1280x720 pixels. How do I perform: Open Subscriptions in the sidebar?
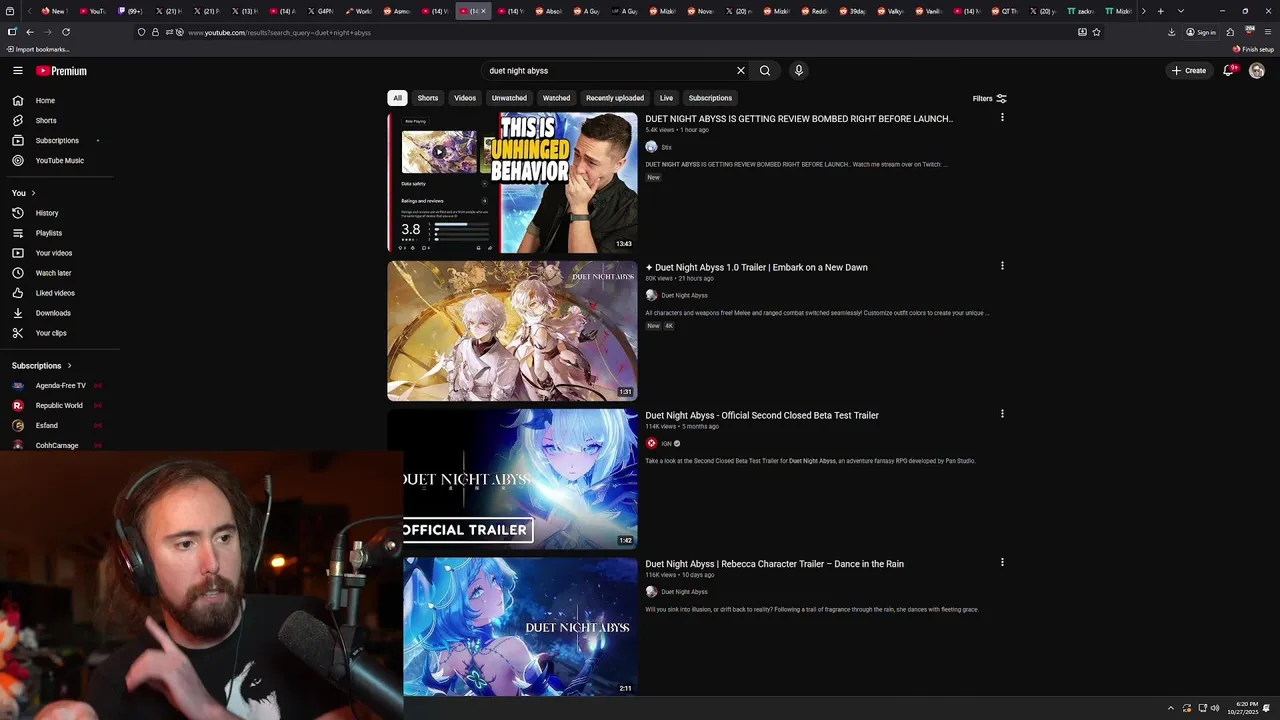[x=57, y=141]
